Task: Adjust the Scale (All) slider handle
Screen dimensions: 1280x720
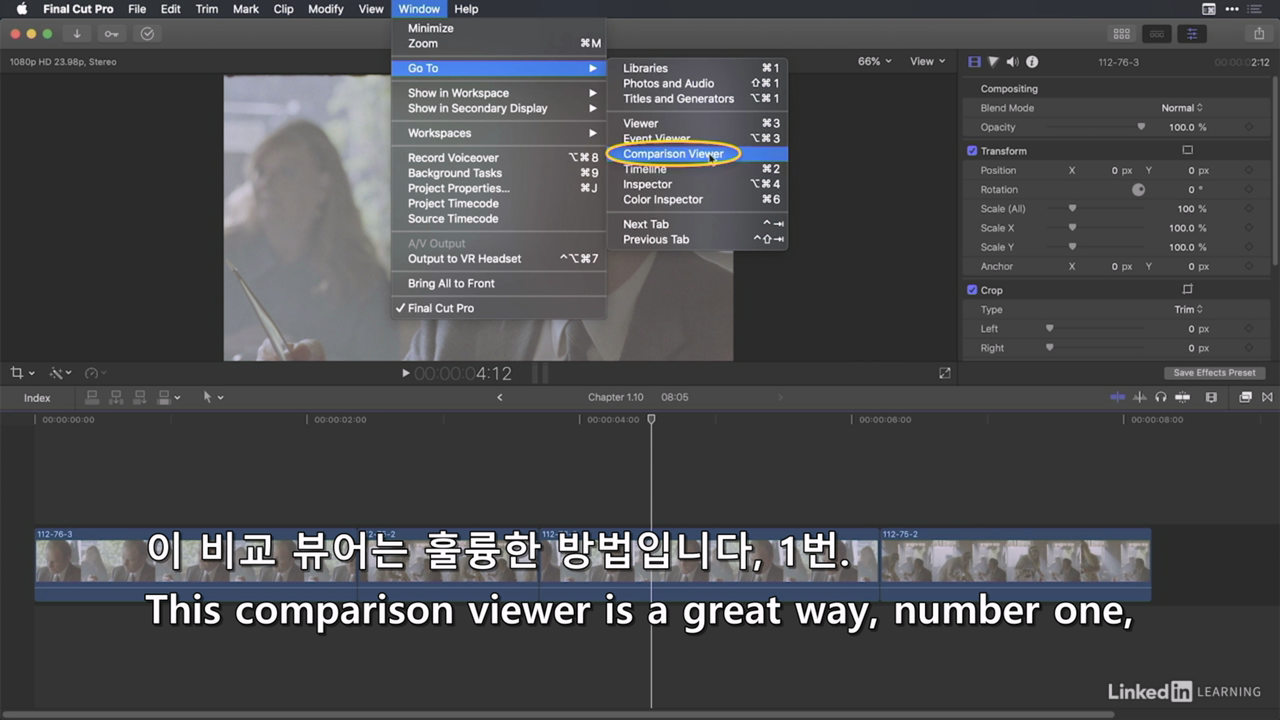Action: point(1072,208)
